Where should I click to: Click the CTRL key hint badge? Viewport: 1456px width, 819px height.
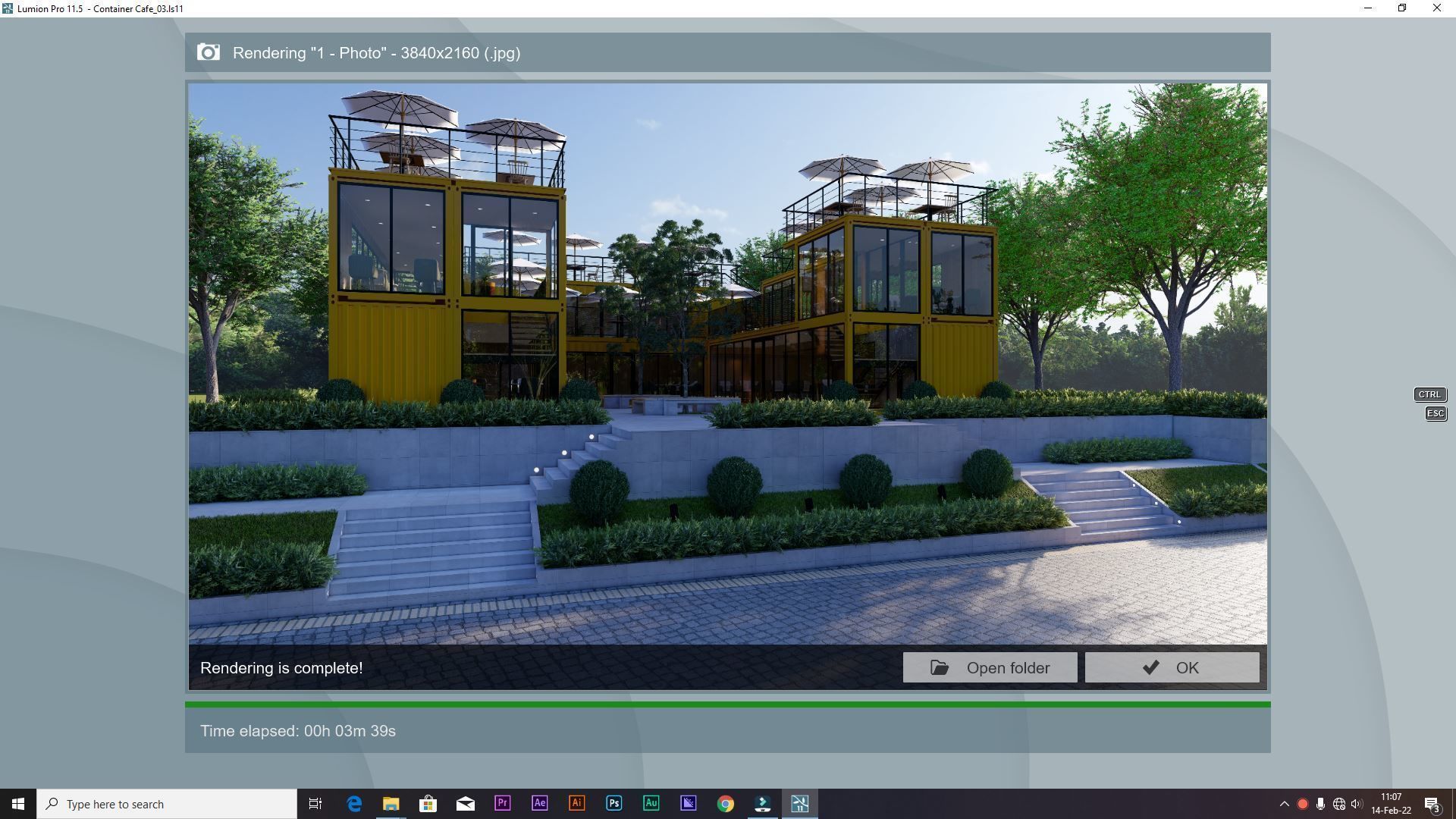pyautogui.click(x=1429, y=394)
